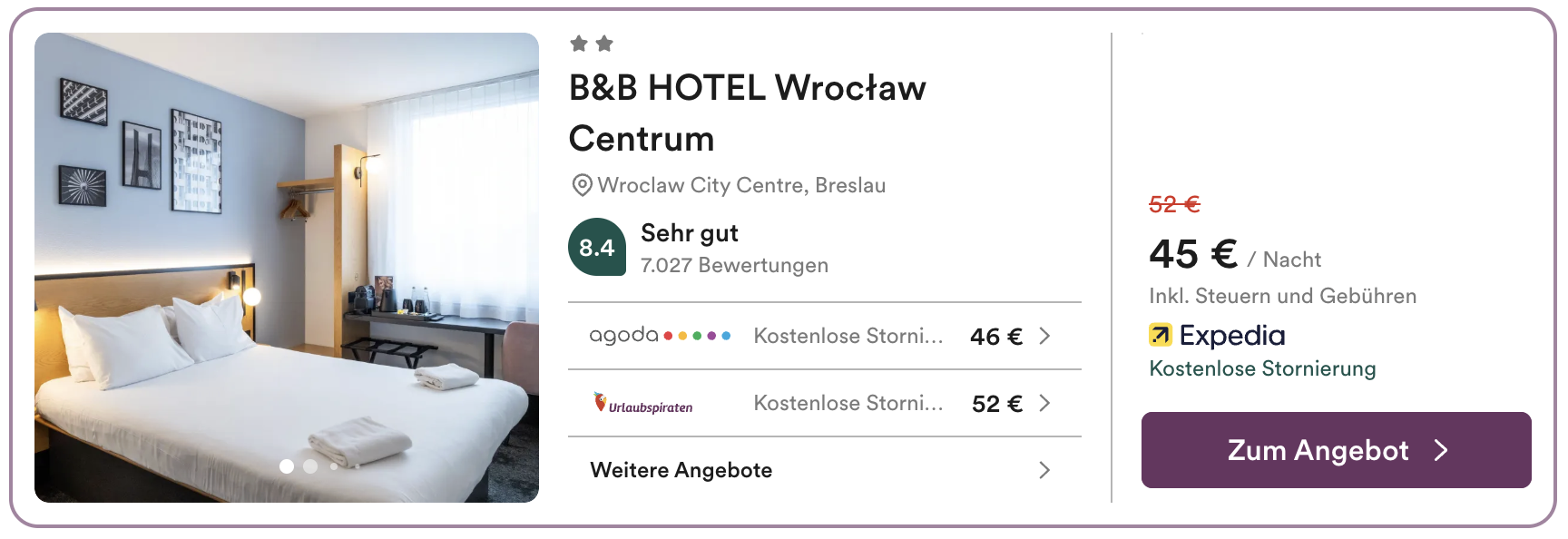
Task: Select the second image carousel dot
Action: [x=310, y=466]
